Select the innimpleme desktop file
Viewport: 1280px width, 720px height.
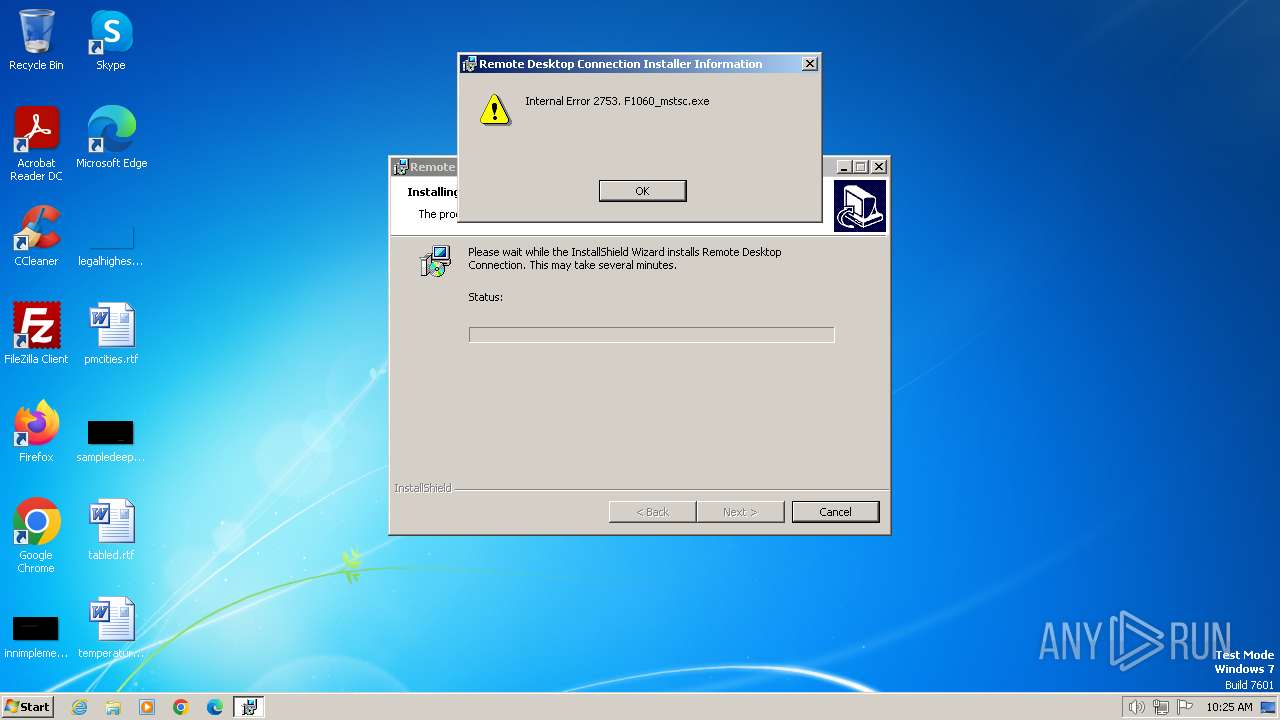pos(36,636)
